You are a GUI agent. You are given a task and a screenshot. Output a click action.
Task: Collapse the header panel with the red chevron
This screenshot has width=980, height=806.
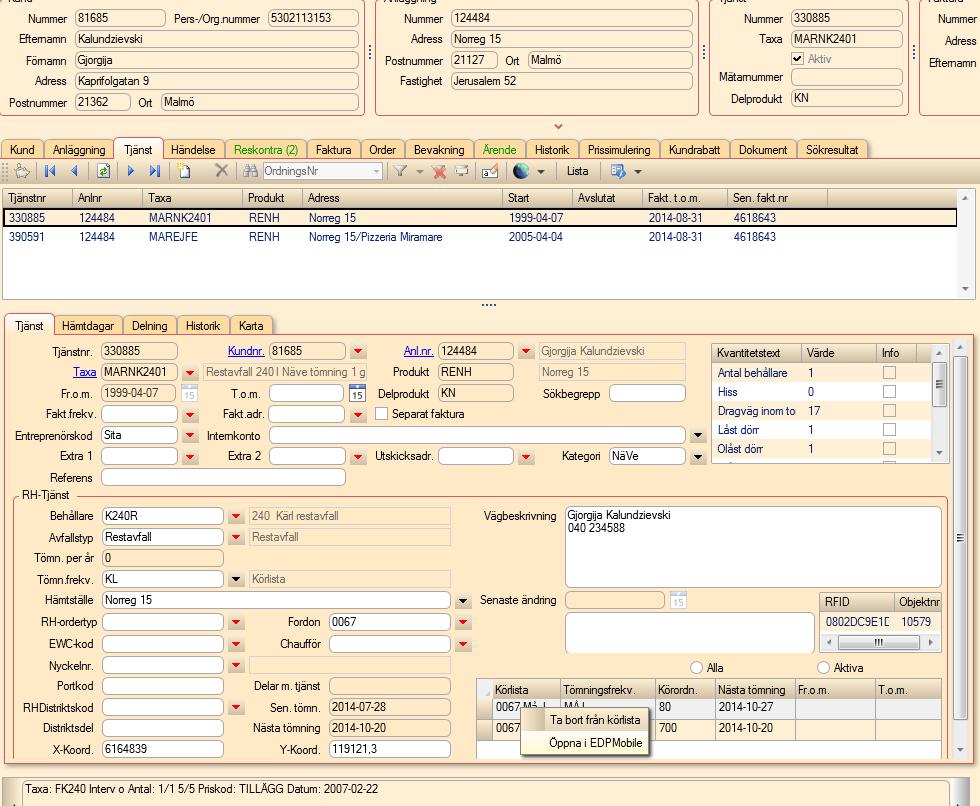tap(558, 126)
